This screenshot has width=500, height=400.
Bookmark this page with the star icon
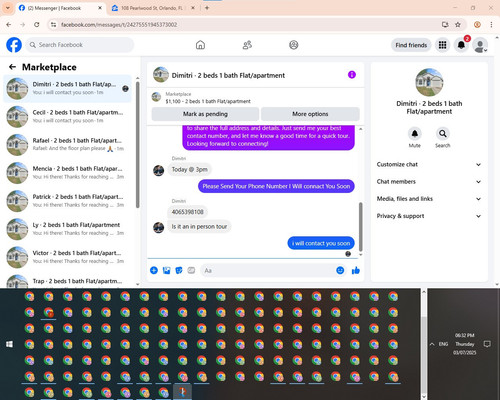coord(458,24)
